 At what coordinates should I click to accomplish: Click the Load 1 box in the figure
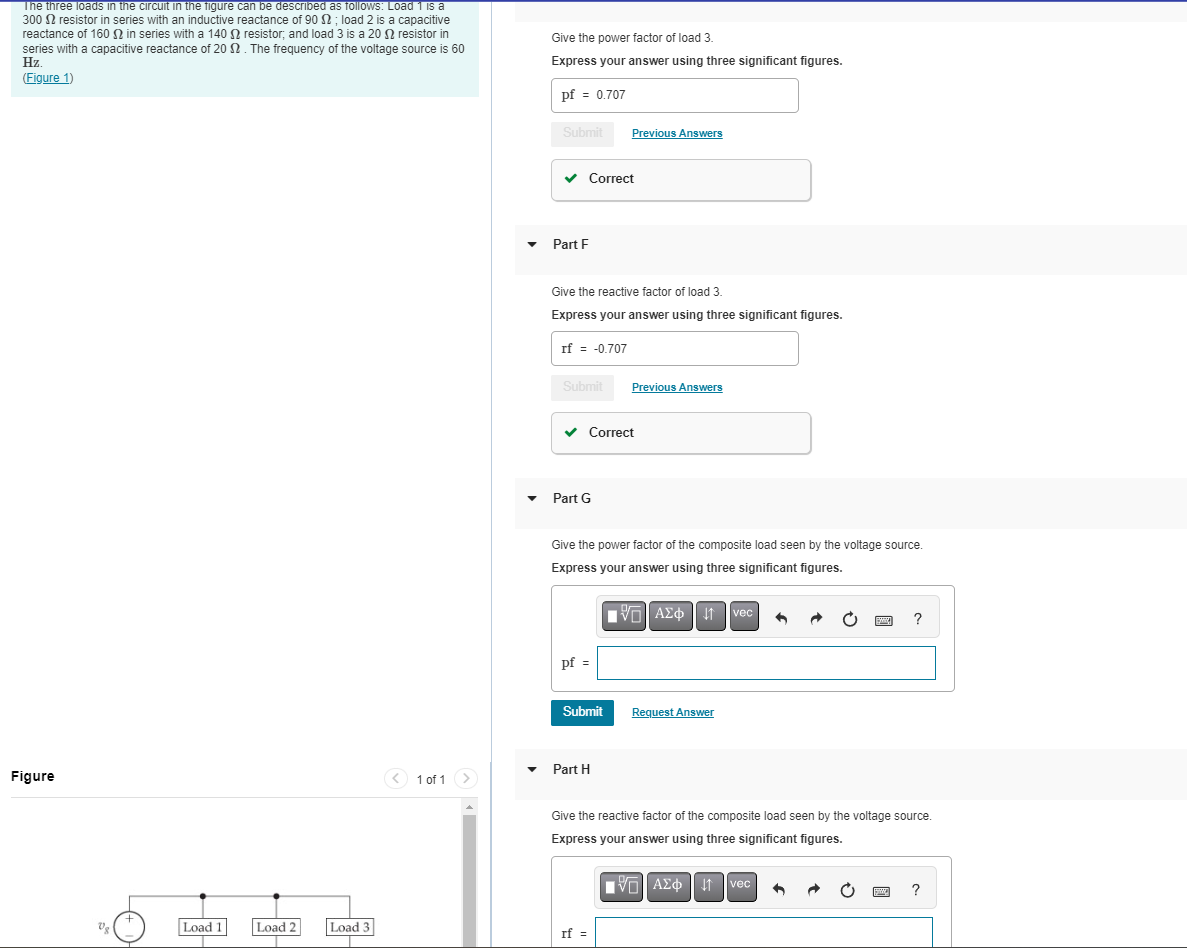(203, 928)
